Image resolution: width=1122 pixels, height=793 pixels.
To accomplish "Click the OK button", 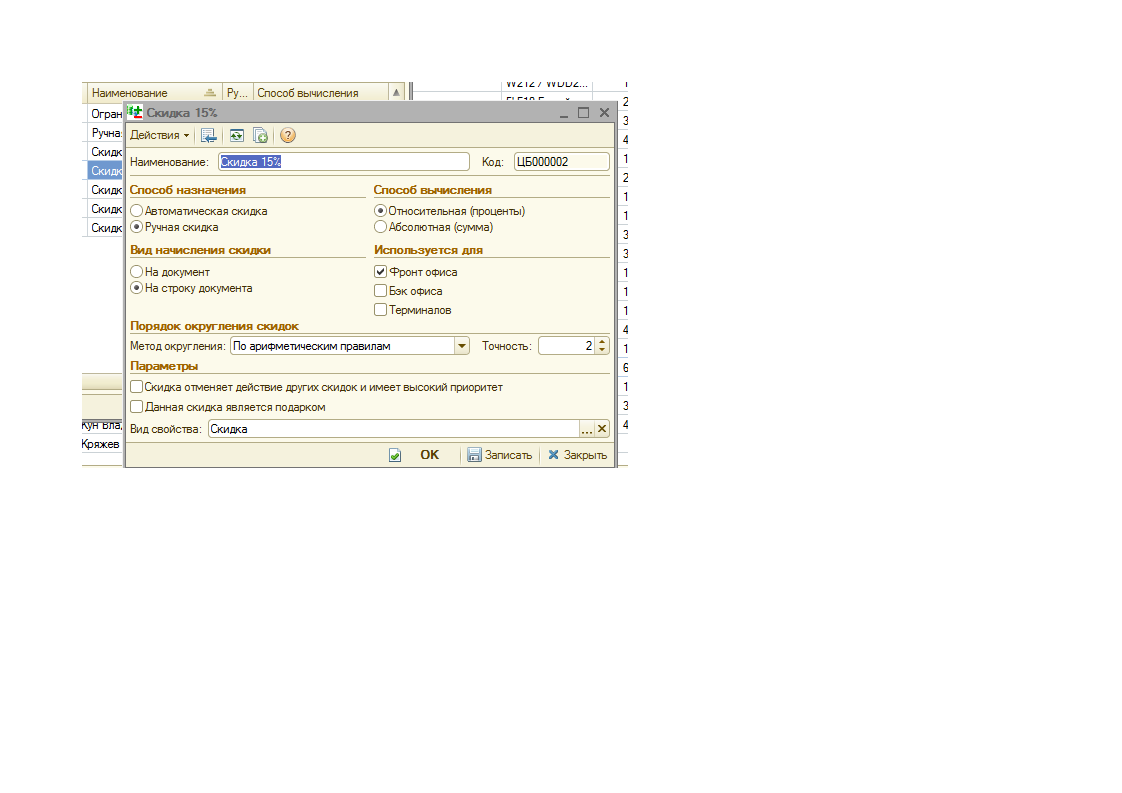I will tap(429, 455).
